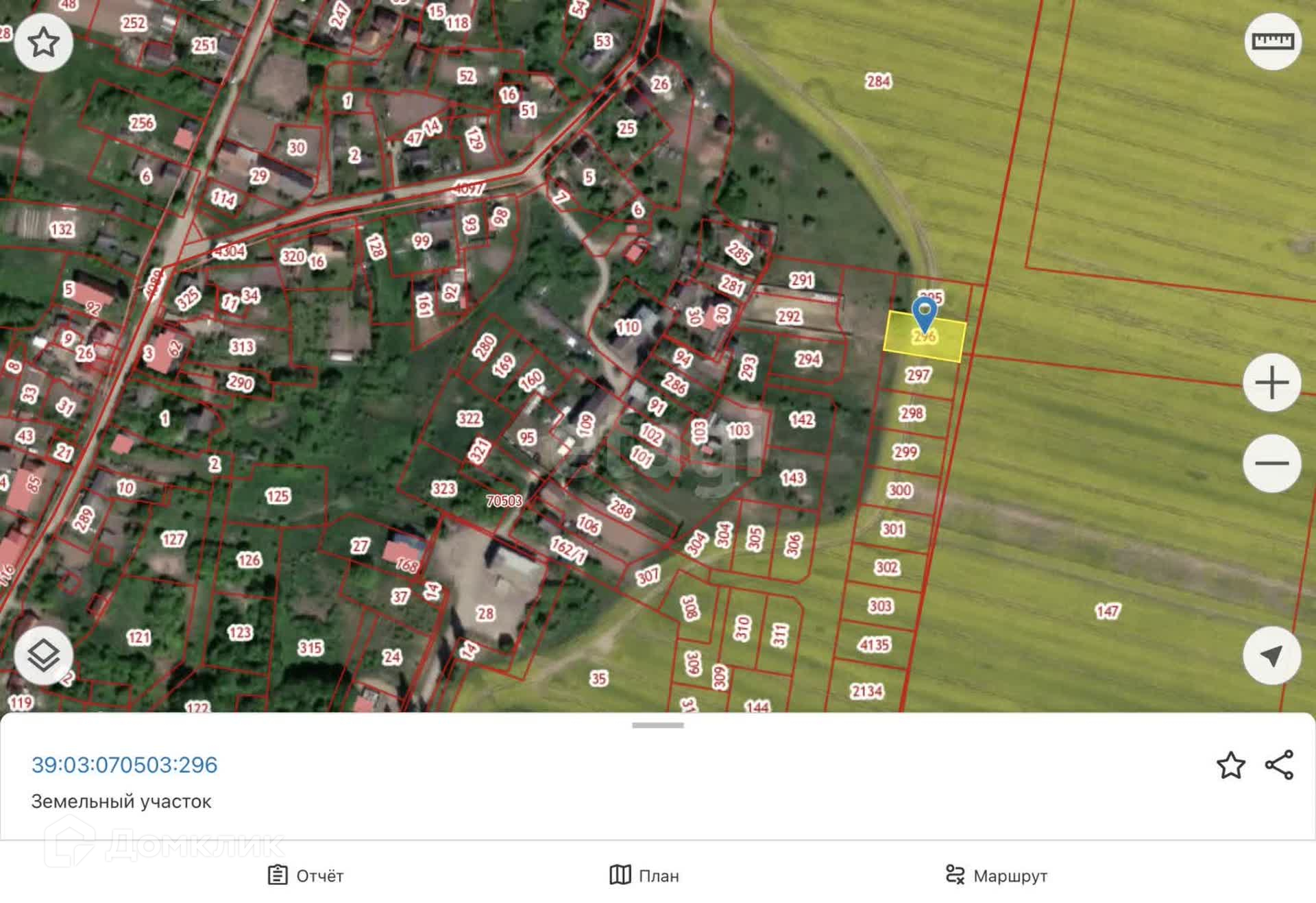
Task: Click the blue location pin marker
Action: point(924,313)
